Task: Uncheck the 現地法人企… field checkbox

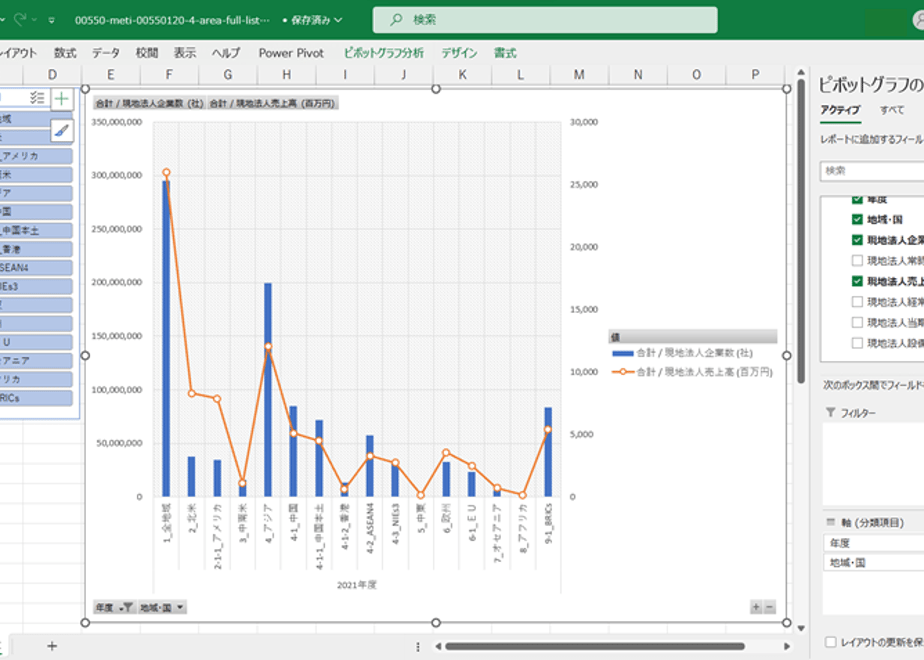Action: coord(857,240)
